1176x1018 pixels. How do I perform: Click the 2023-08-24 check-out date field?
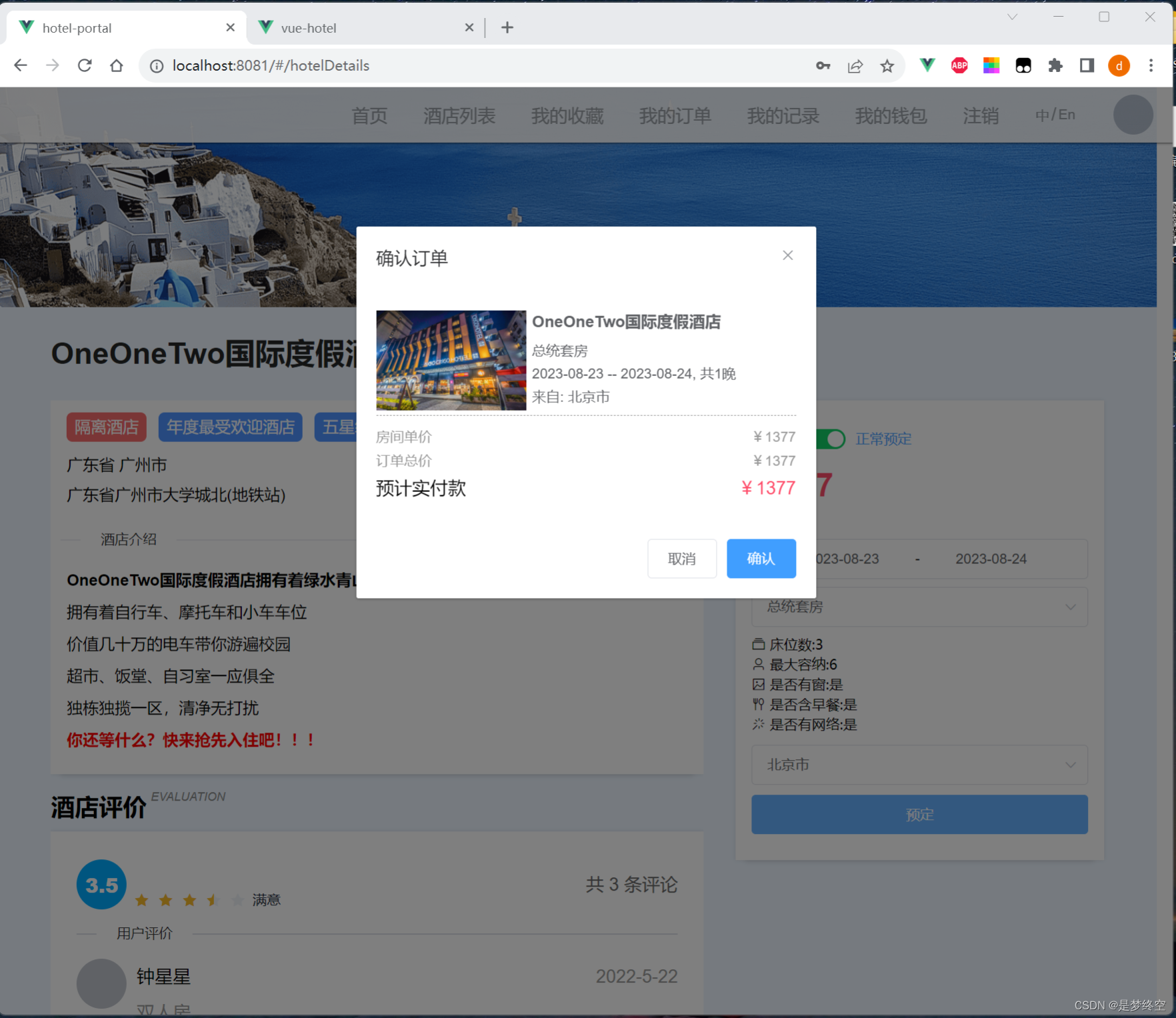point(991,559)
